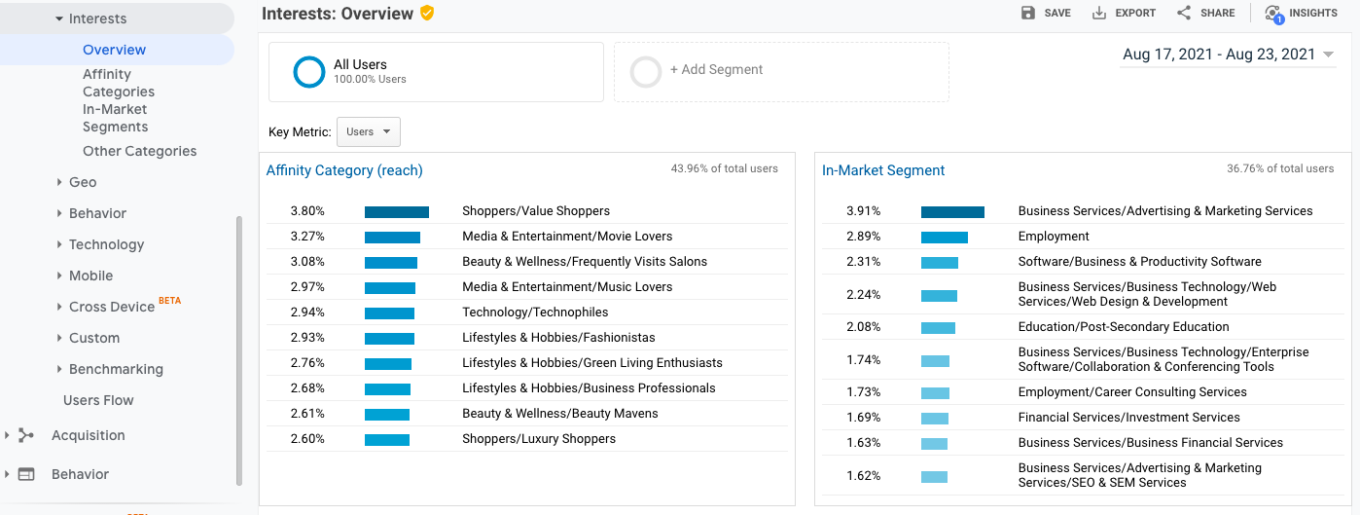Expand the sidebar Behavior item under Audience
Image resolution: width=1360 pixels, height=515 pixels.
[x=60, y=213]
